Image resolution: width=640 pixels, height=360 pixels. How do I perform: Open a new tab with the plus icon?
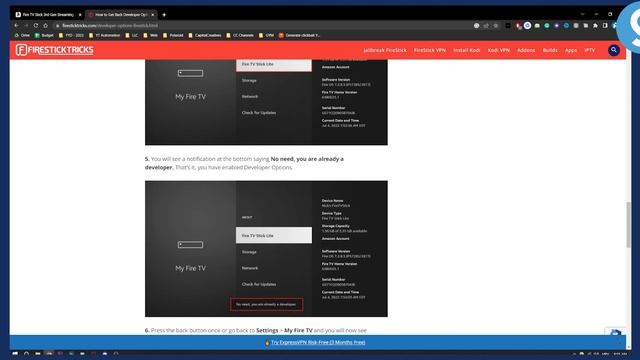point(164,15)
